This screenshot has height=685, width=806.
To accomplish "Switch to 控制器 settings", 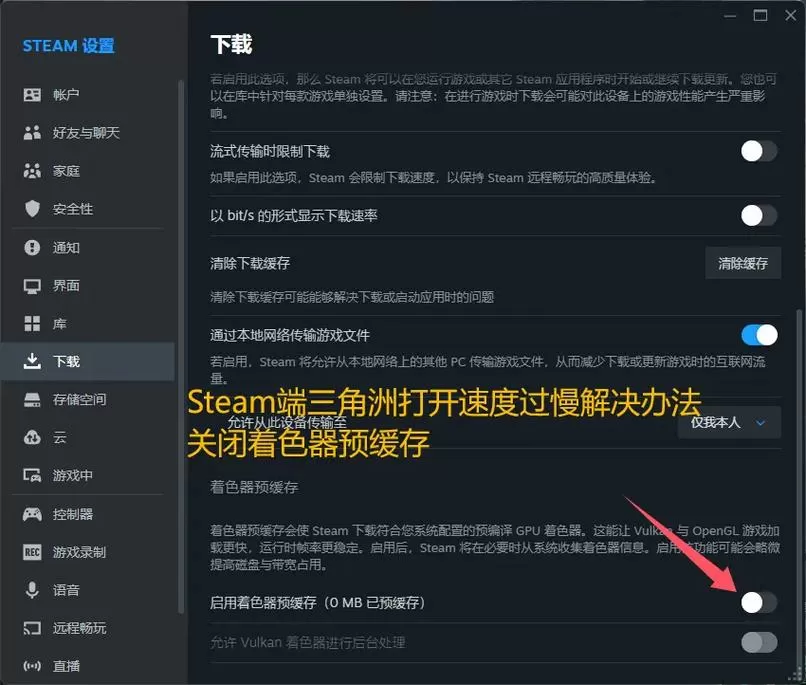I will click(87, 514).
